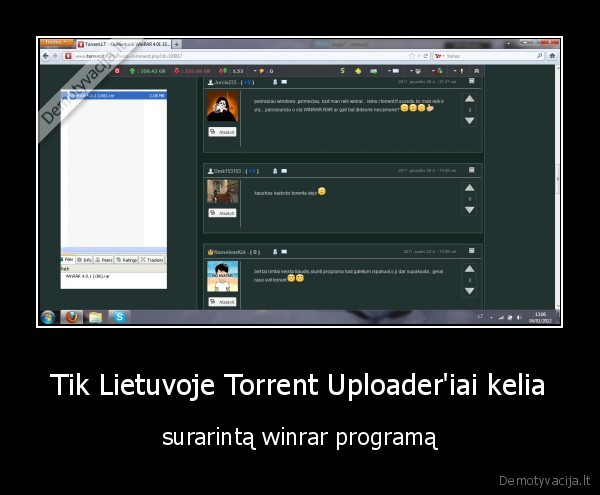
Task: Click profile icon beside Jurcis233
Action: pos(275,82)
